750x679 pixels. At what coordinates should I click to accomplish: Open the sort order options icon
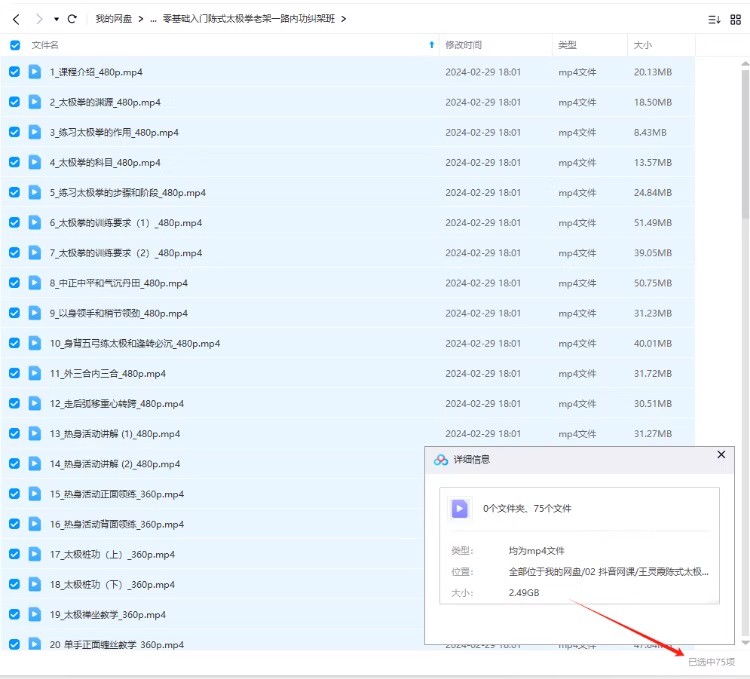[x=714, y=19]
